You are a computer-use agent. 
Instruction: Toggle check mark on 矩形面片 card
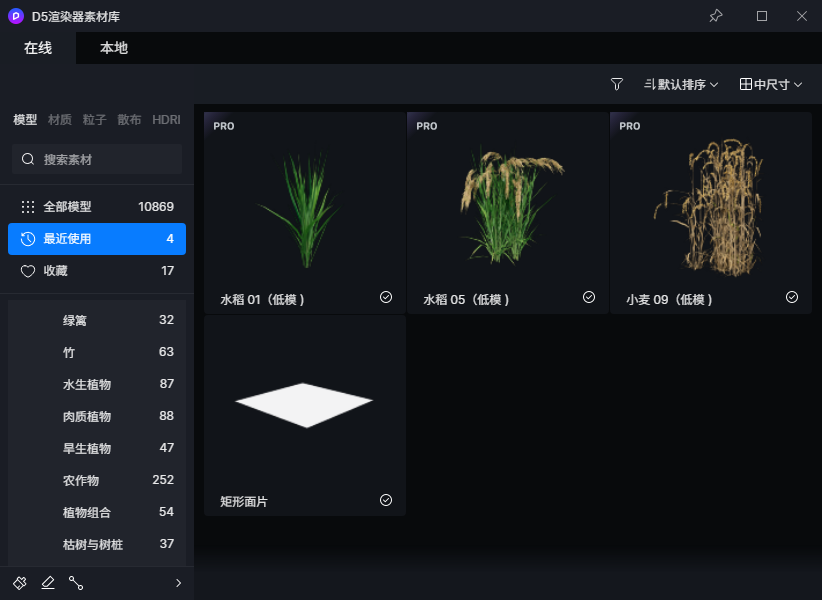(x=386, y=500)
